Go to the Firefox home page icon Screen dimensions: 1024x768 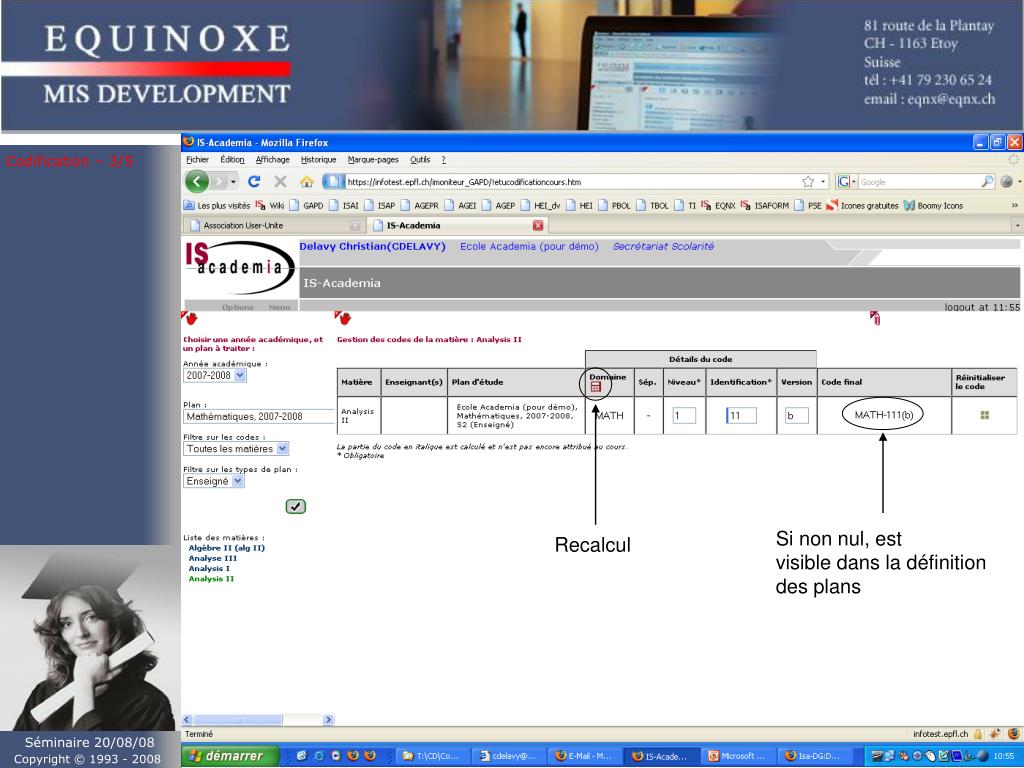pos(306,182)
